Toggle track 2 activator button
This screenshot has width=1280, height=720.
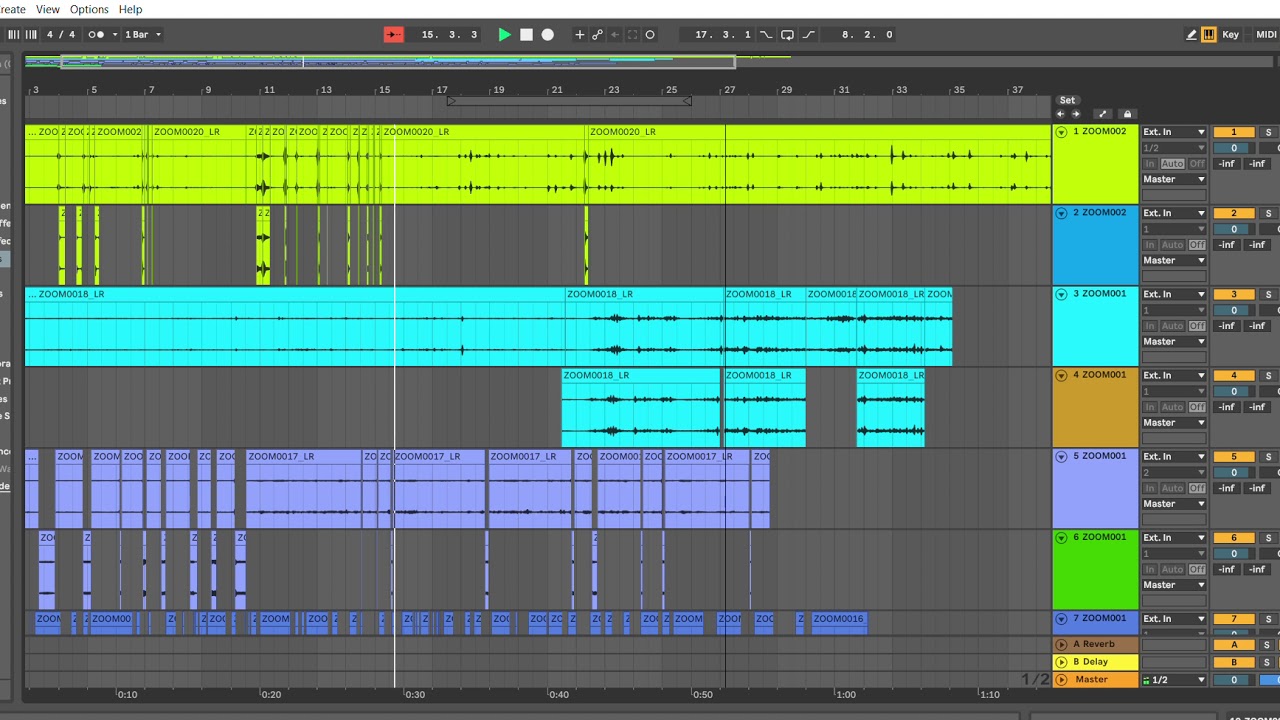tap(1233, 213)
